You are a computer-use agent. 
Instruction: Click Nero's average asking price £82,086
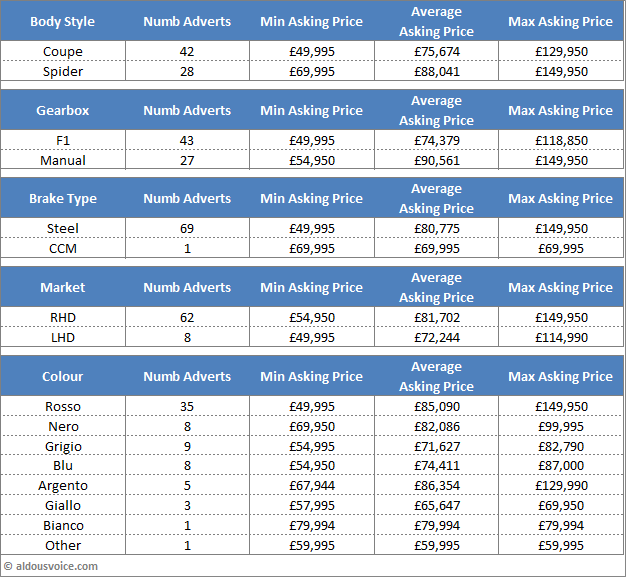tap(436, 426)
